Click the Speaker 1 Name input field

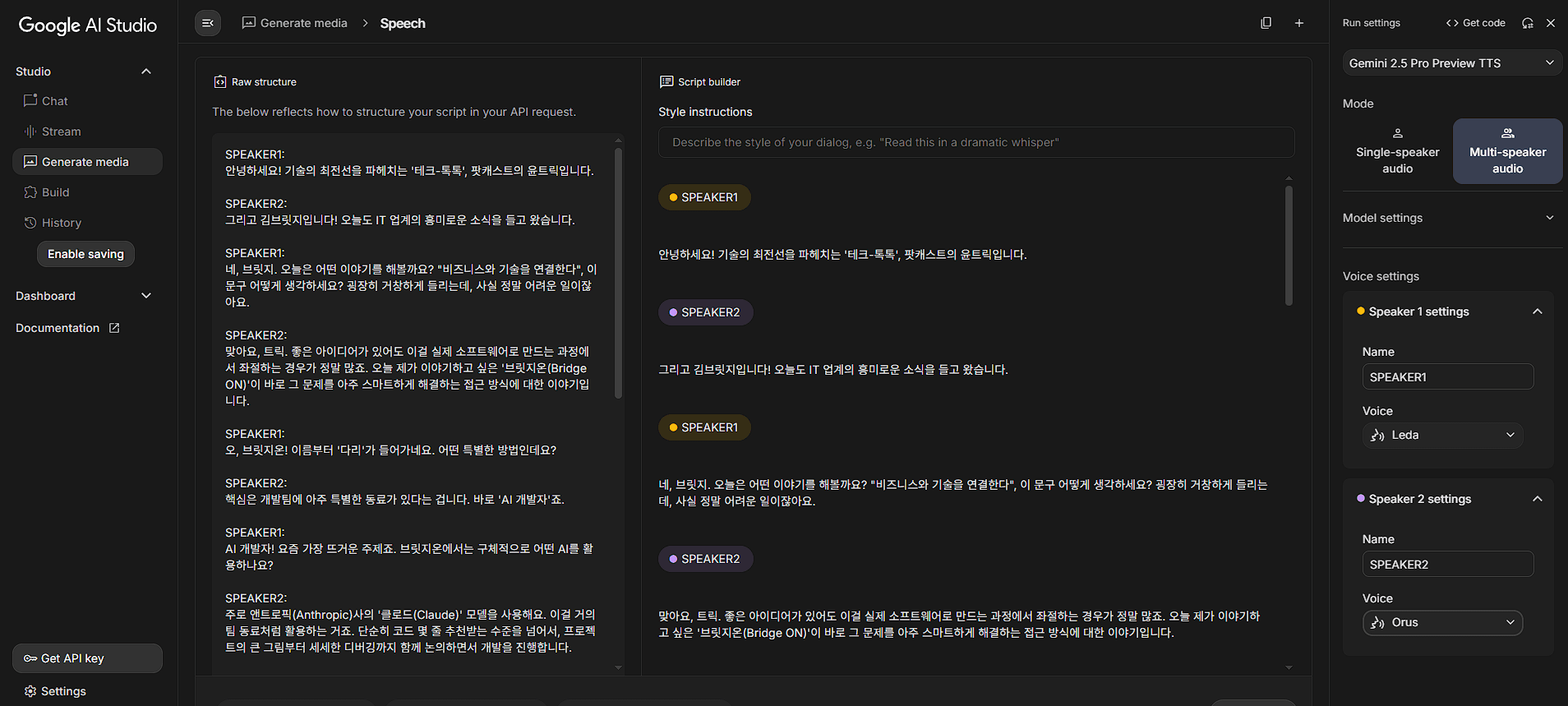click(1448, 377)
